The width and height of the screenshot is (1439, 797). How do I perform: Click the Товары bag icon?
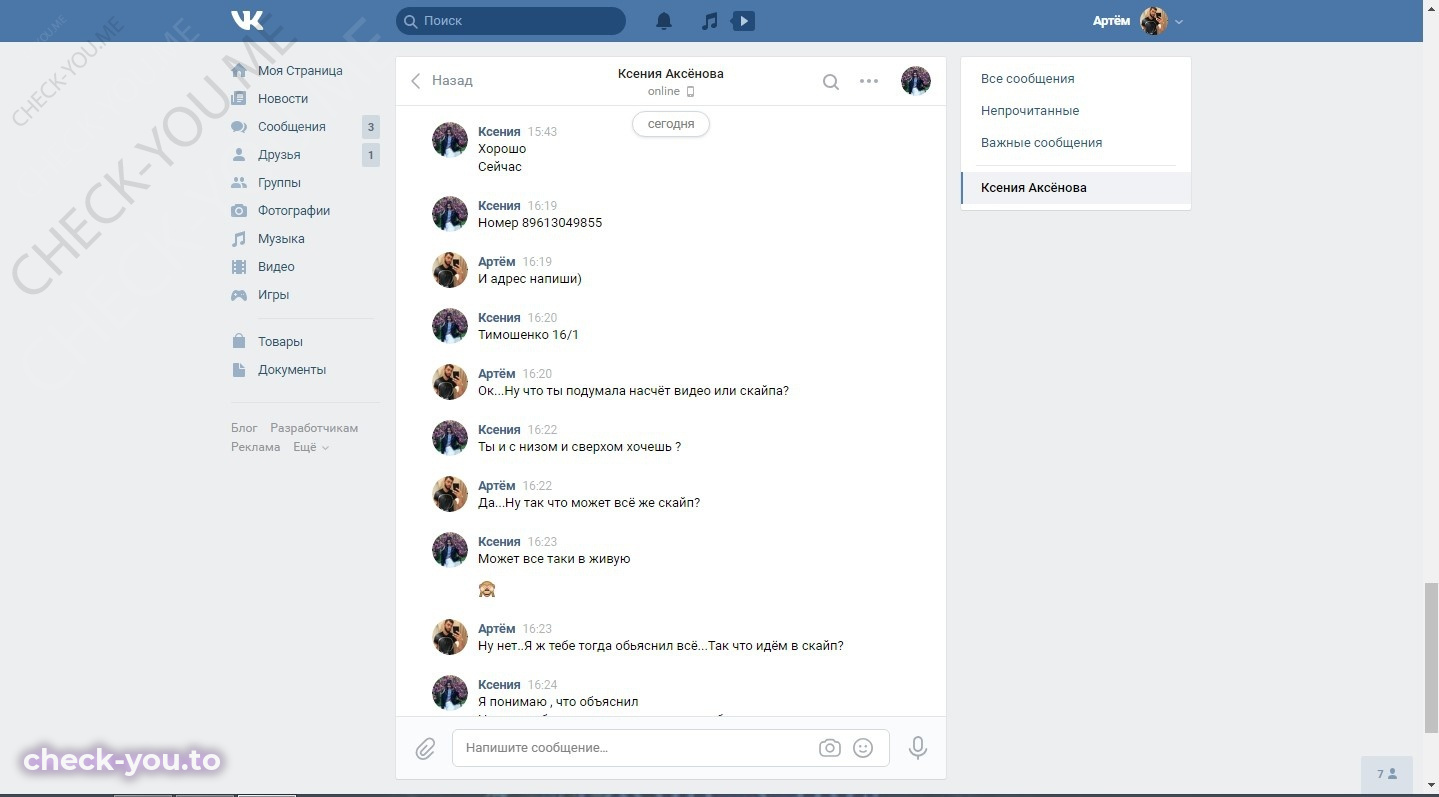pos(239,342)
